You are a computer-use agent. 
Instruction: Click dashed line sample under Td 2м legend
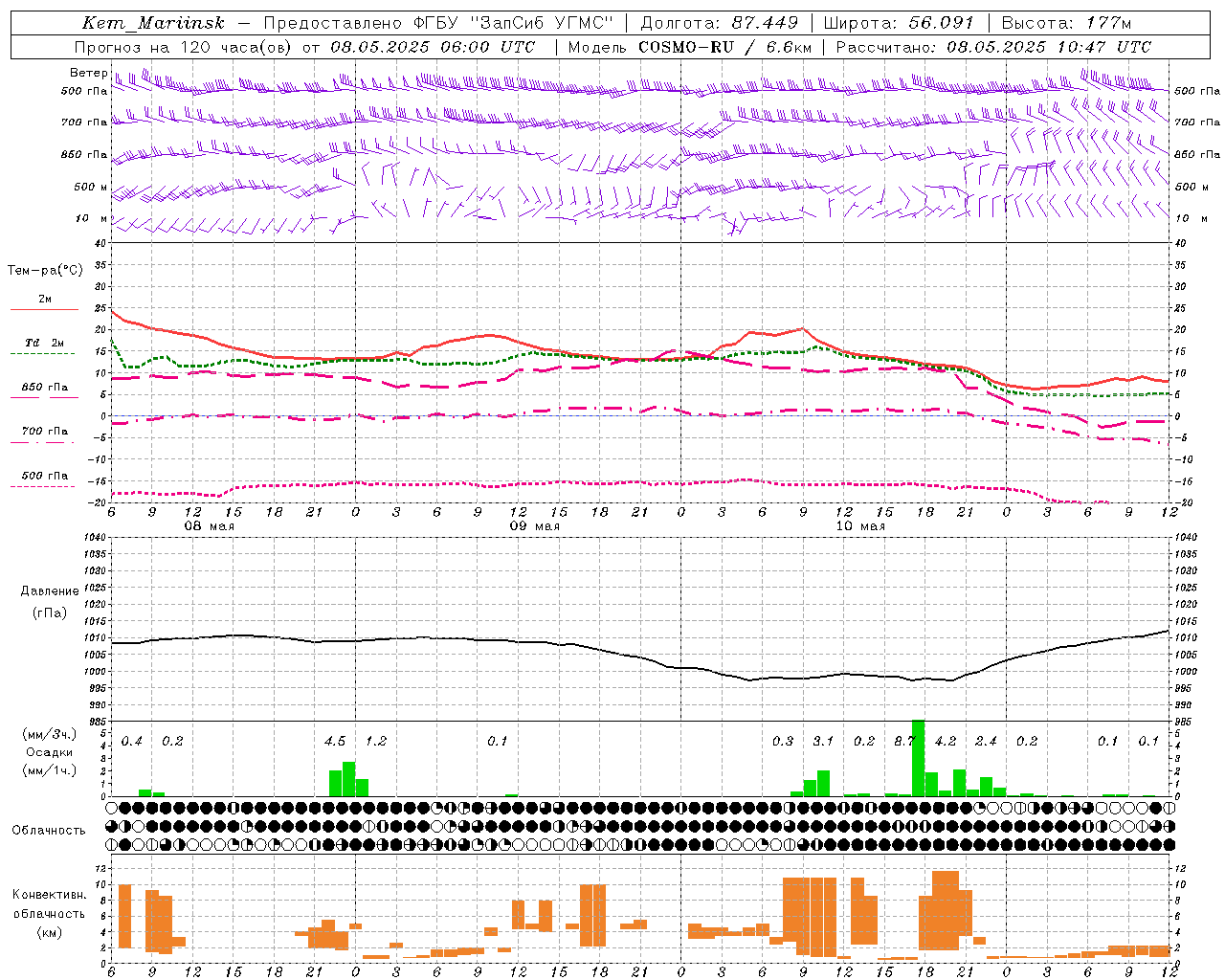pyautogui.click(x=43, y=353)
